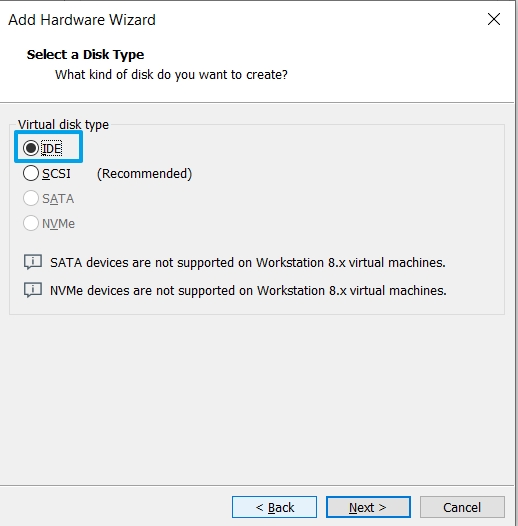Click the NVMe devices not supported message
This screenshot has height=526, width=518.
248,291
